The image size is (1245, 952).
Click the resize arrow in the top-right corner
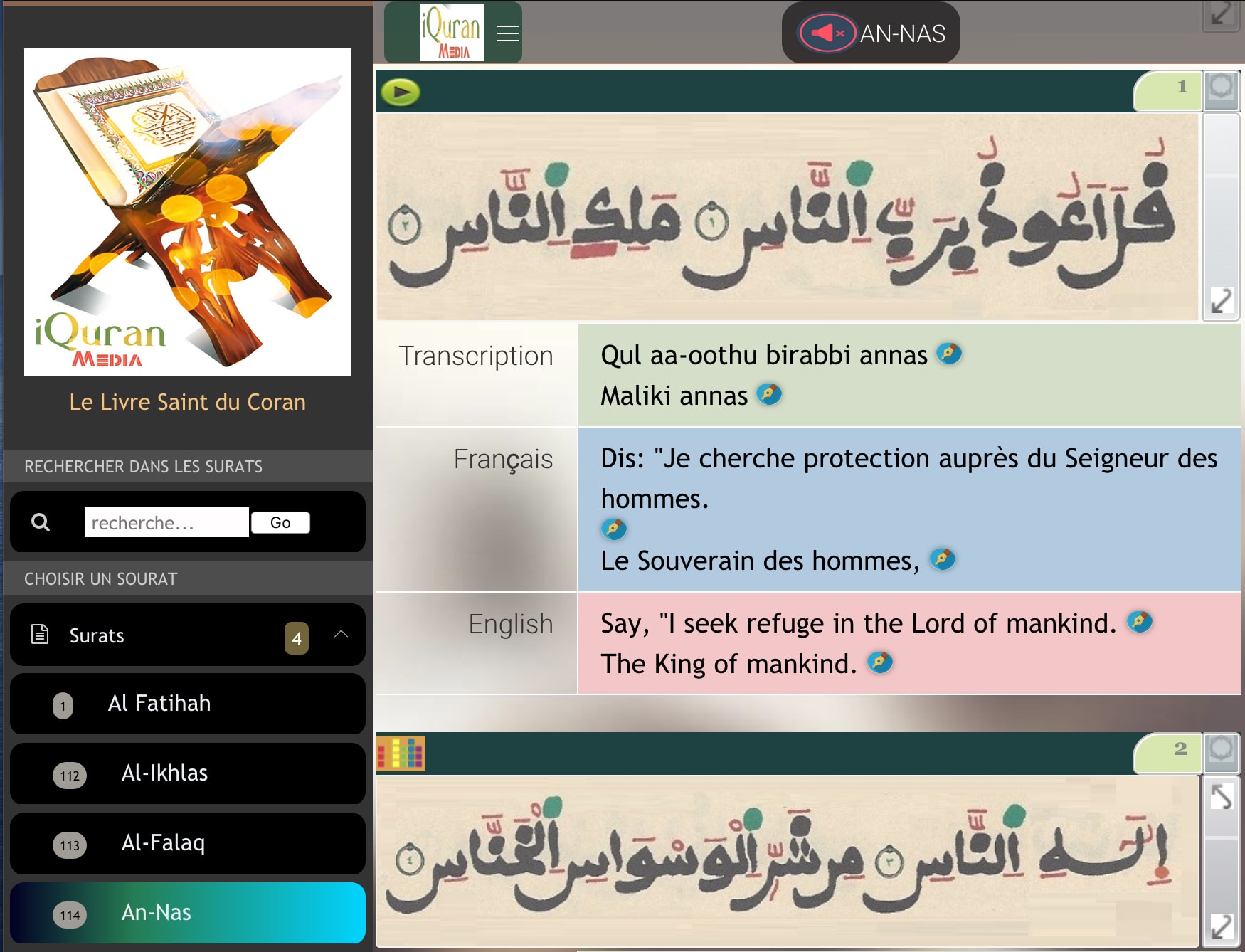pyautogui.click(x=1221, y=14)
